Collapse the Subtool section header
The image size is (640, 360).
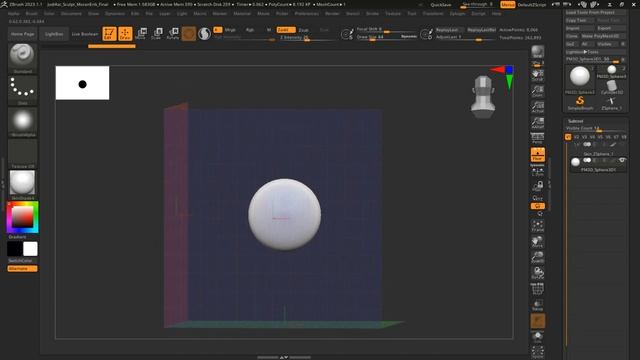tap(576, 121)
